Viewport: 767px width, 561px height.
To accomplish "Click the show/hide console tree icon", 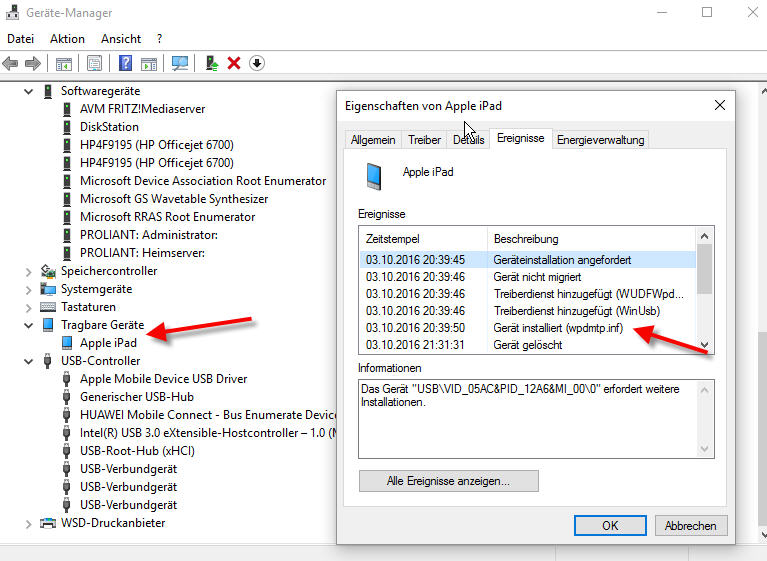I will 64,63.
